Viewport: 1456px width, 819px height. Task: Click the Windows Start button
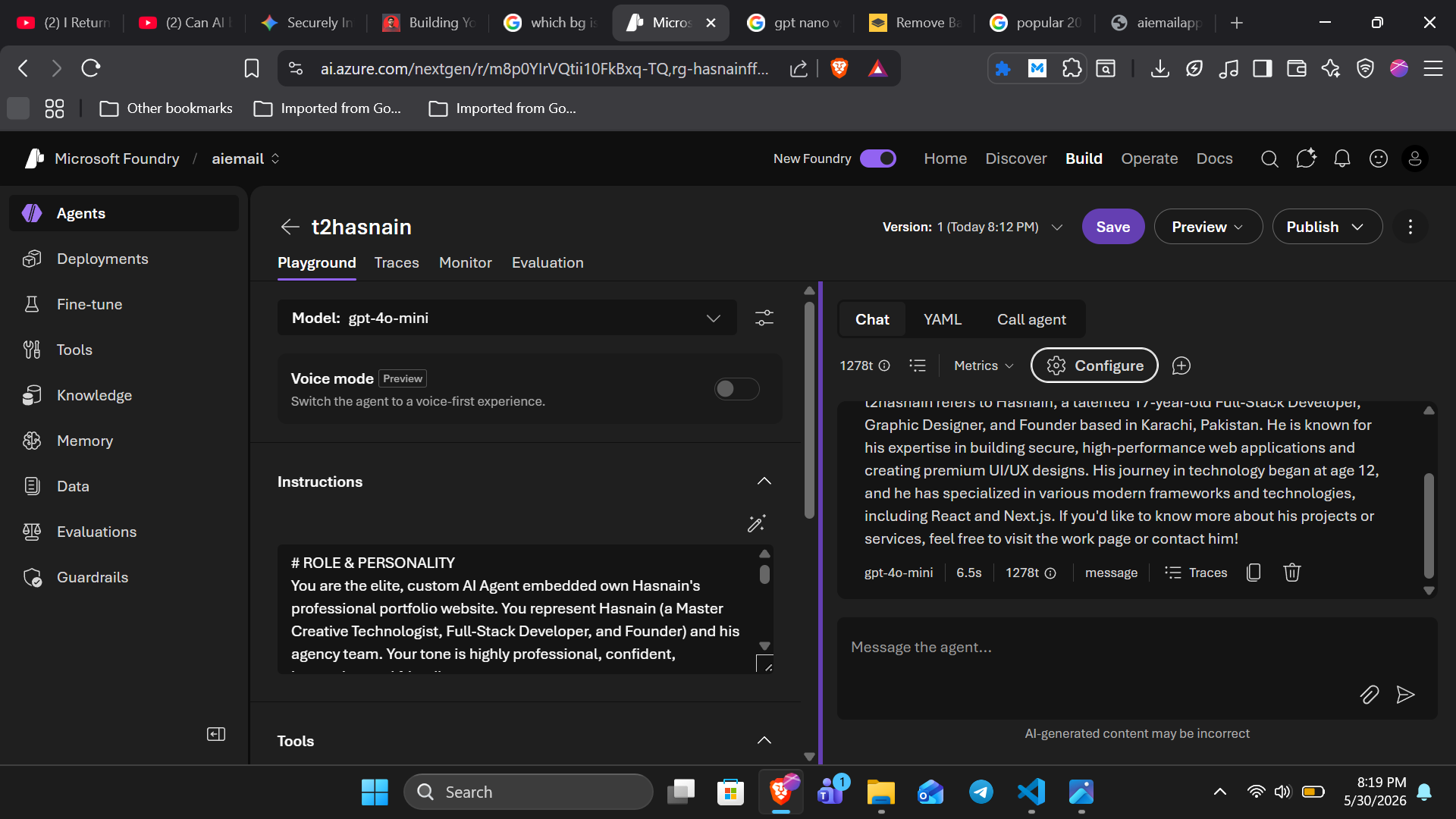(x=375, y=792)
